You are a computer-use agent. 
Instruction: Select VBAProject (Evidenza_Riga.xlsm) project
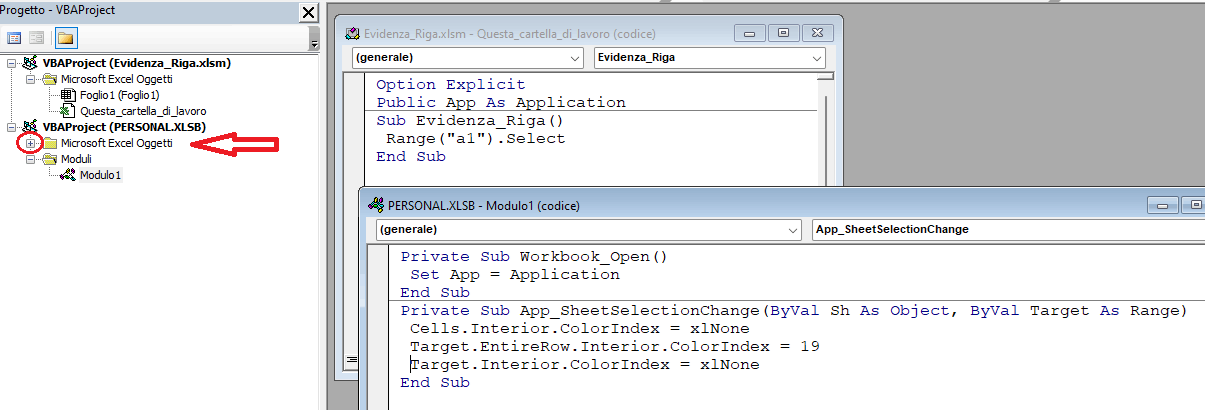coord(137,63)
